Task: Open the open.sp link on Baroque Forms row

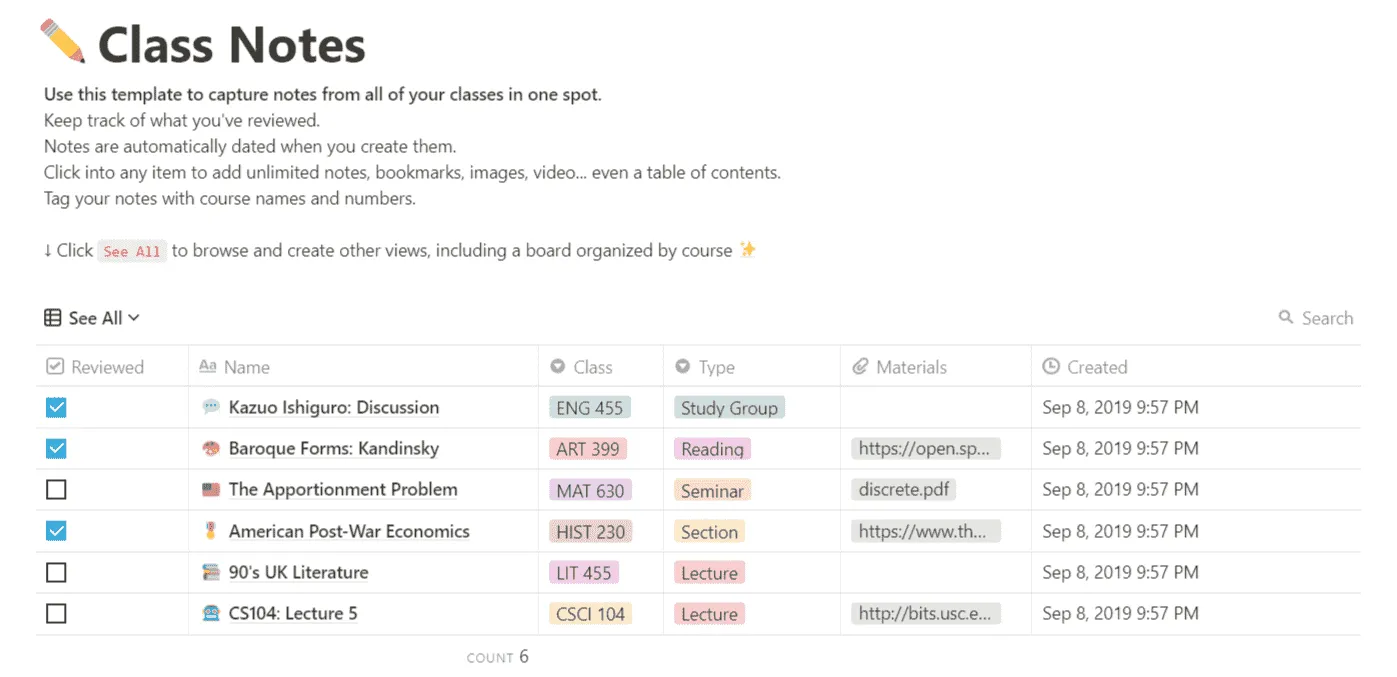Action: pos(925,448)
